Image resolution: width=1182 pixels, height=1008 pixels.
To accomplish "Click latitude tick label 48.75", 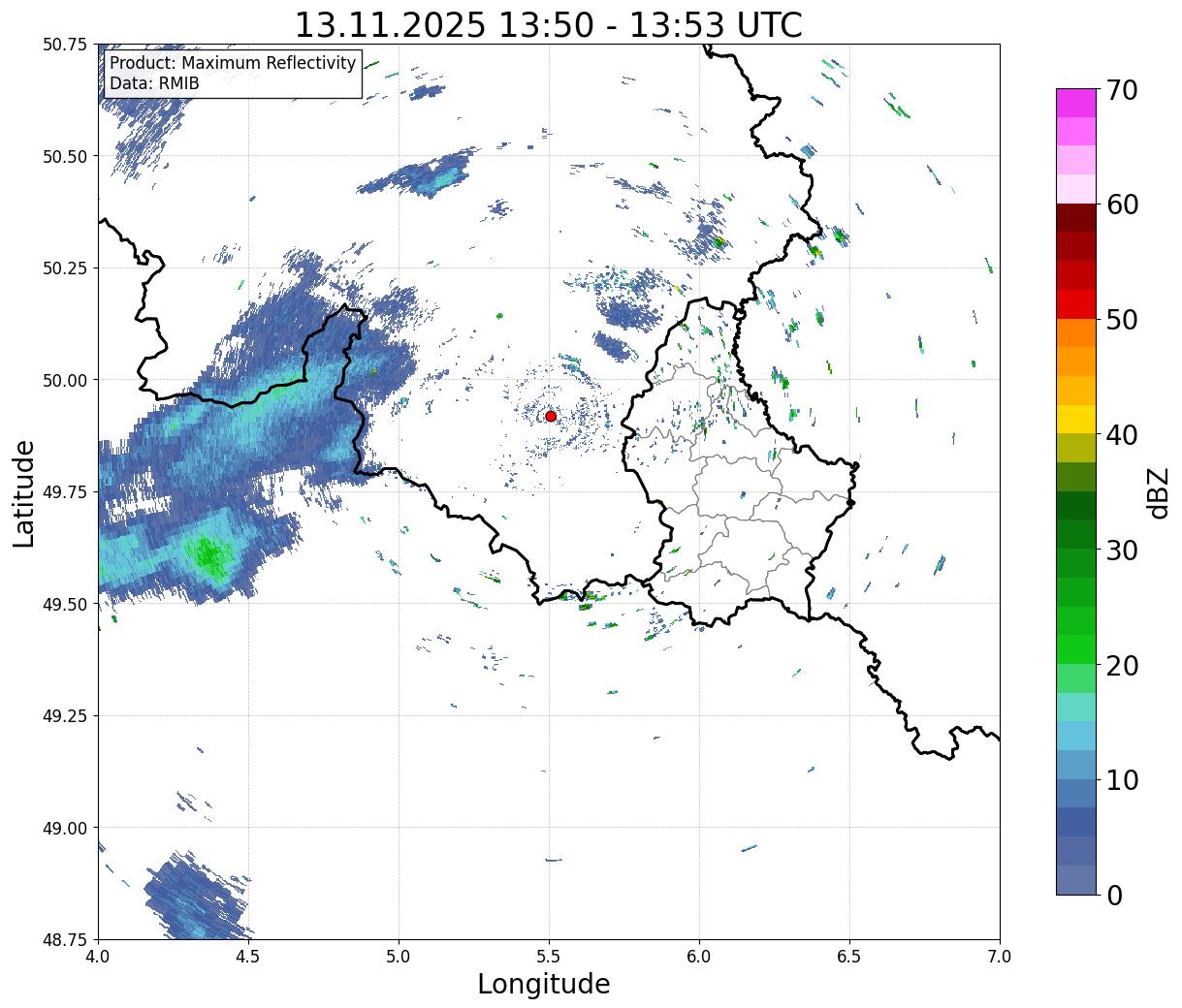I will pyautogui.click(x=65, y=939).
